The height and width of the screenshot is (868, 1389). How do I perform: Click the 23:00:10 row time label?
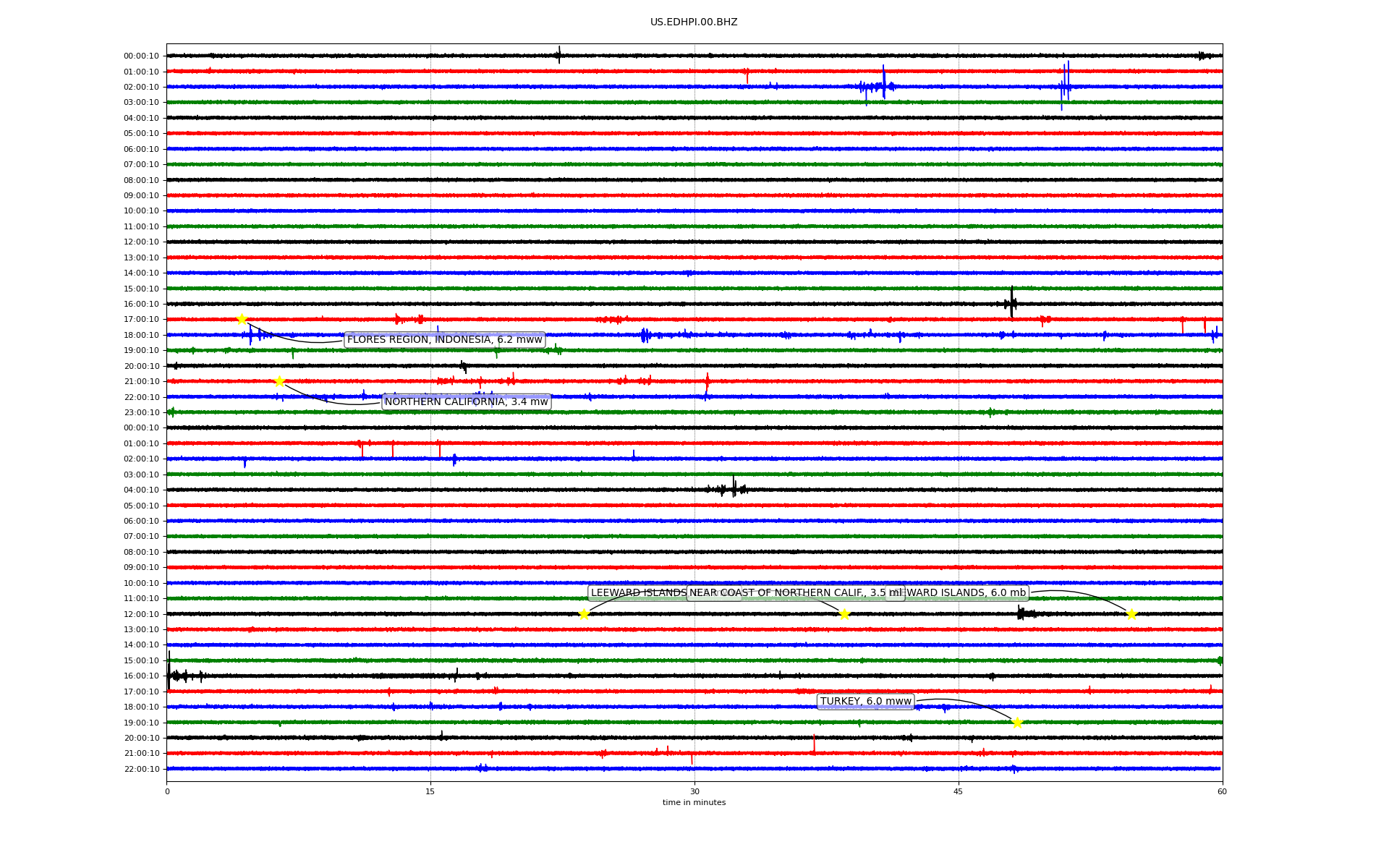pyautogui.click(x=142, y=413)
